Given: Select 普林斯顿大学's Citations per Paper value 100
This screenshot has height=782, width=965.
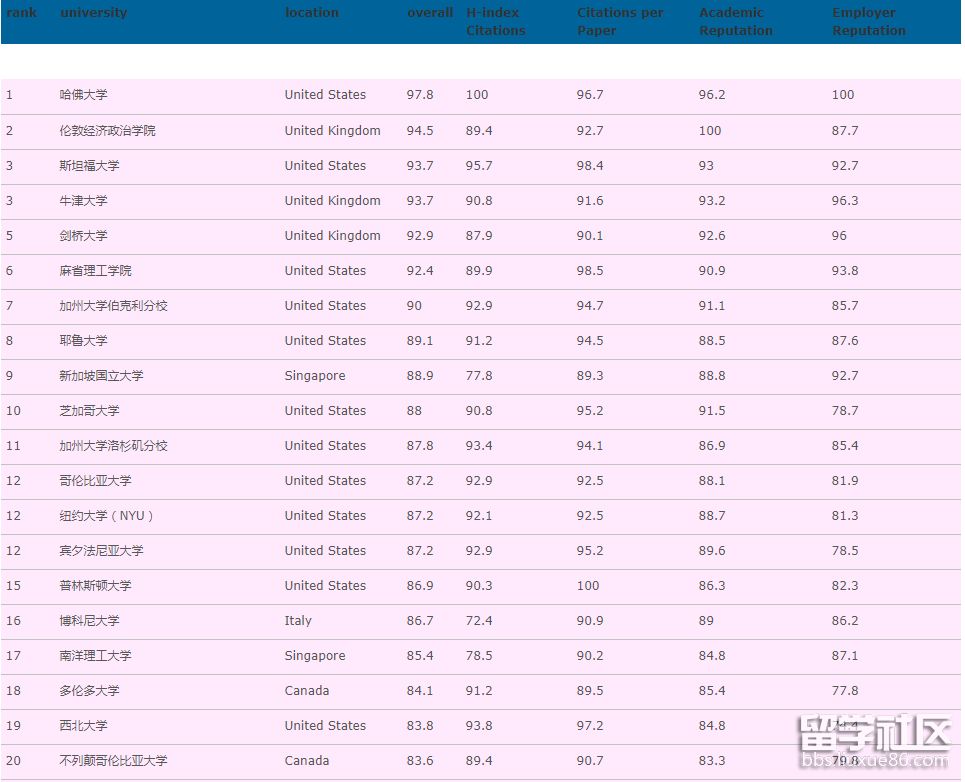Looking at the screenshot, I should pyautogui.click(x=588, y=586).
